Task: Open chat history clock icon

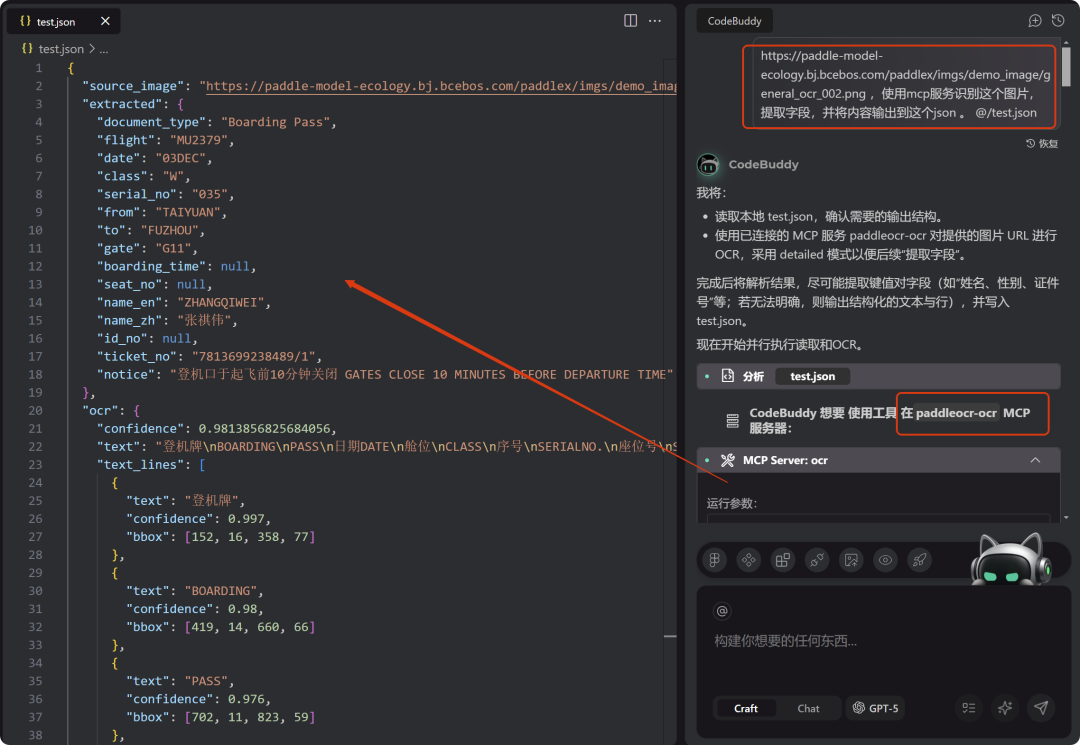Action: (x=1058, y=21)
